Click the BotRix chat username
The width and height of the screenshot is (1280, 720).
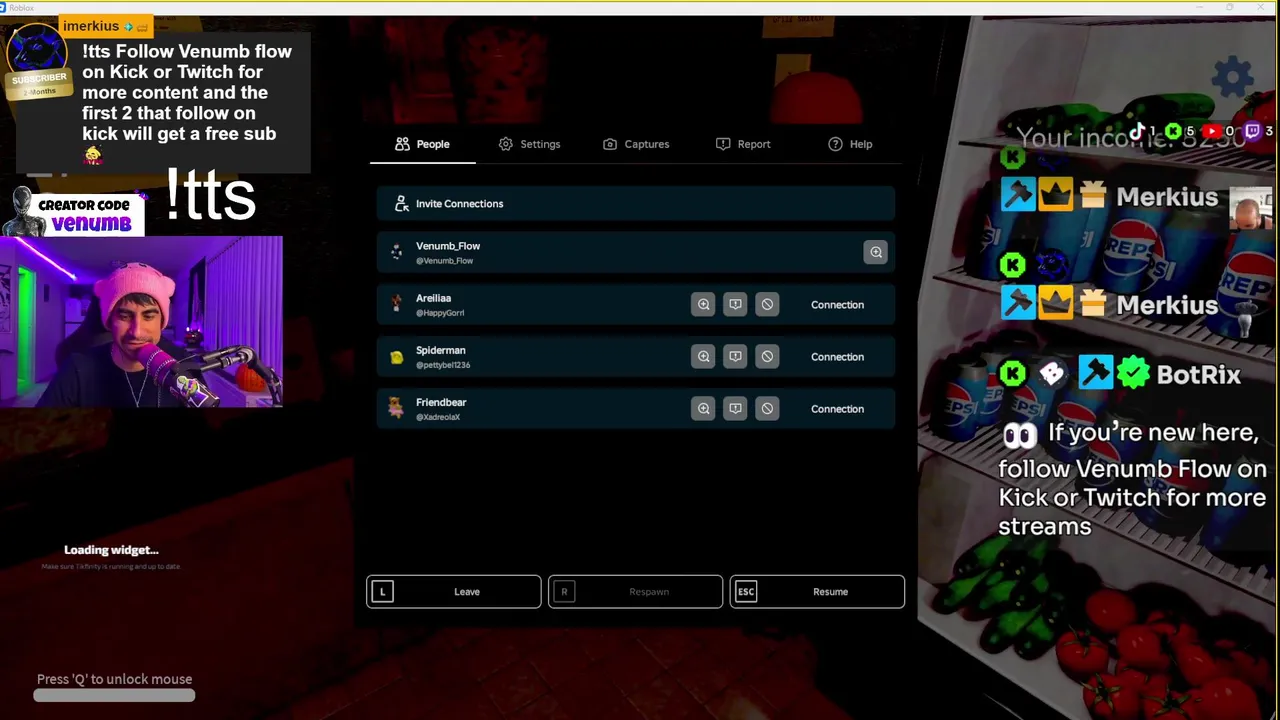click(x=1198, y=375)
